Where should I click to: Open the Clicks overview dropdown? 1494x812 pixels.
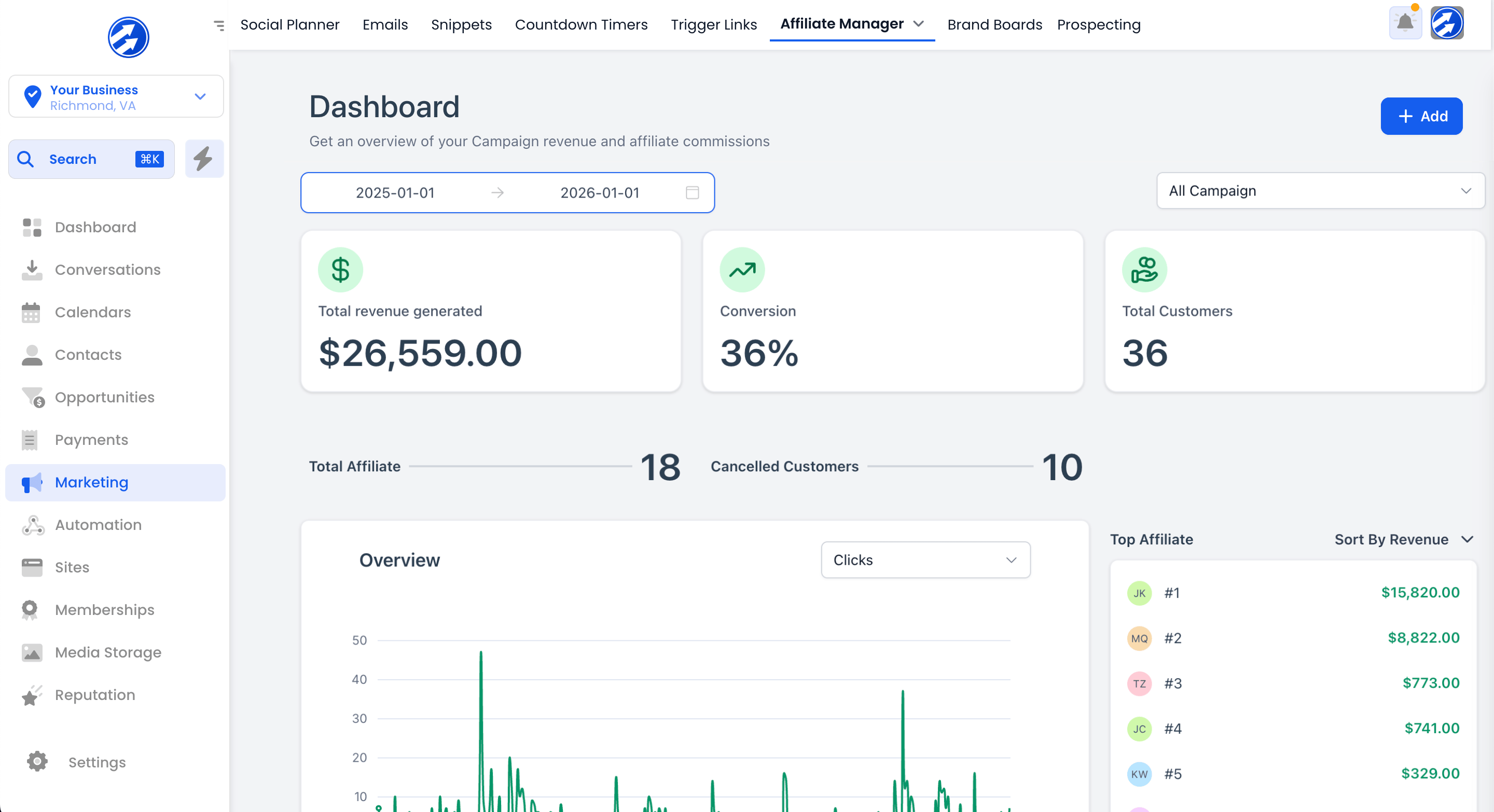pos(925,560)
